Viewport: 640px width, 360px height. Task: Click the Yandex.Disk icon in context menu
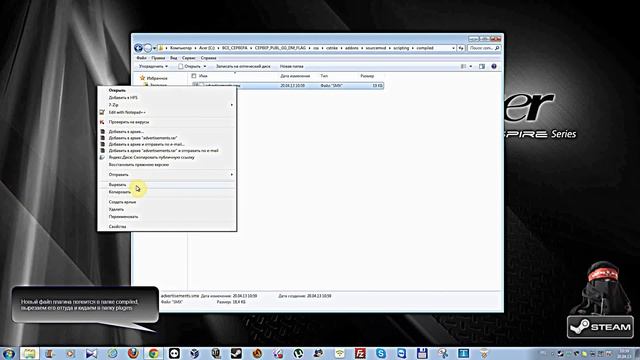(x=102, y=157)
